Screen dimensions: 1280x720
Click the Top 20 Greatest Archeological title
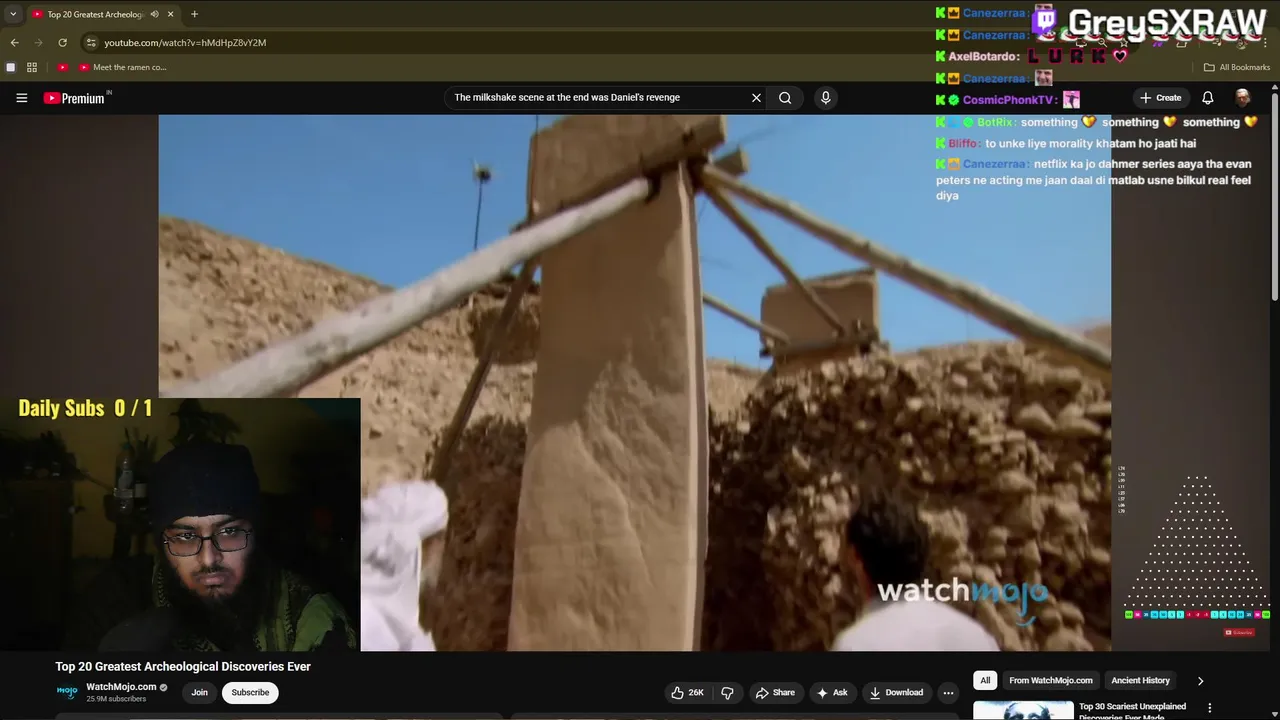183,666
